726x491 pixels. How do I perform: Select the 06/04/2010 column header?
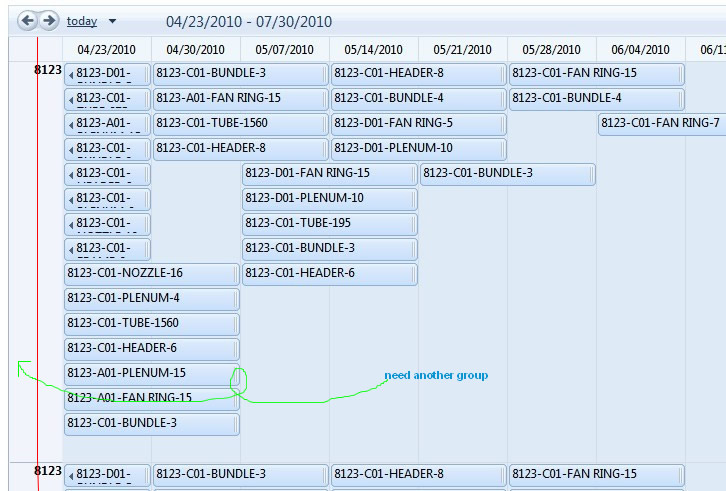(x=640, y=50)
